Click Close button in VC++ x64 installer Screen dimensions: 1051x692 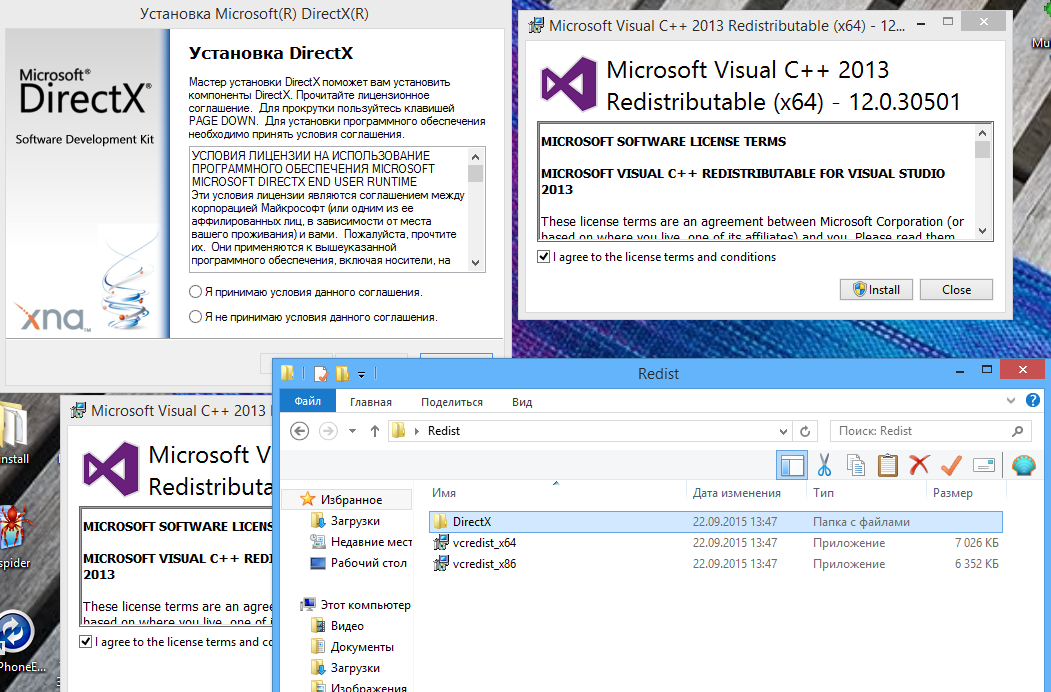point(956,290)
